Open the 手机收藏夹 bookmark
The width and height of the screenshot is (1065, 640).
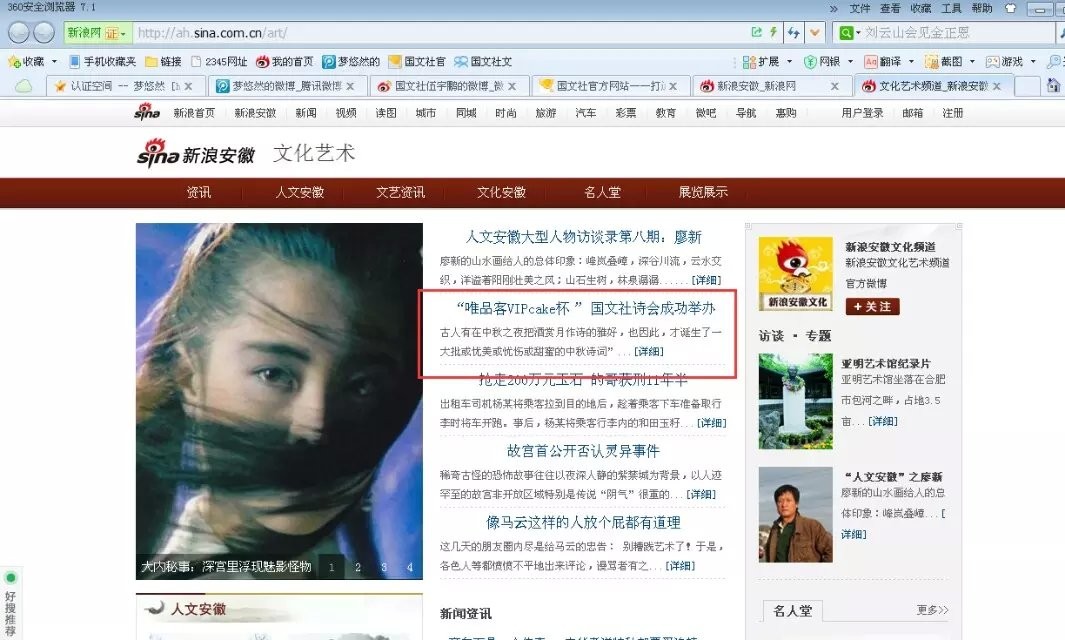(102, 62)
